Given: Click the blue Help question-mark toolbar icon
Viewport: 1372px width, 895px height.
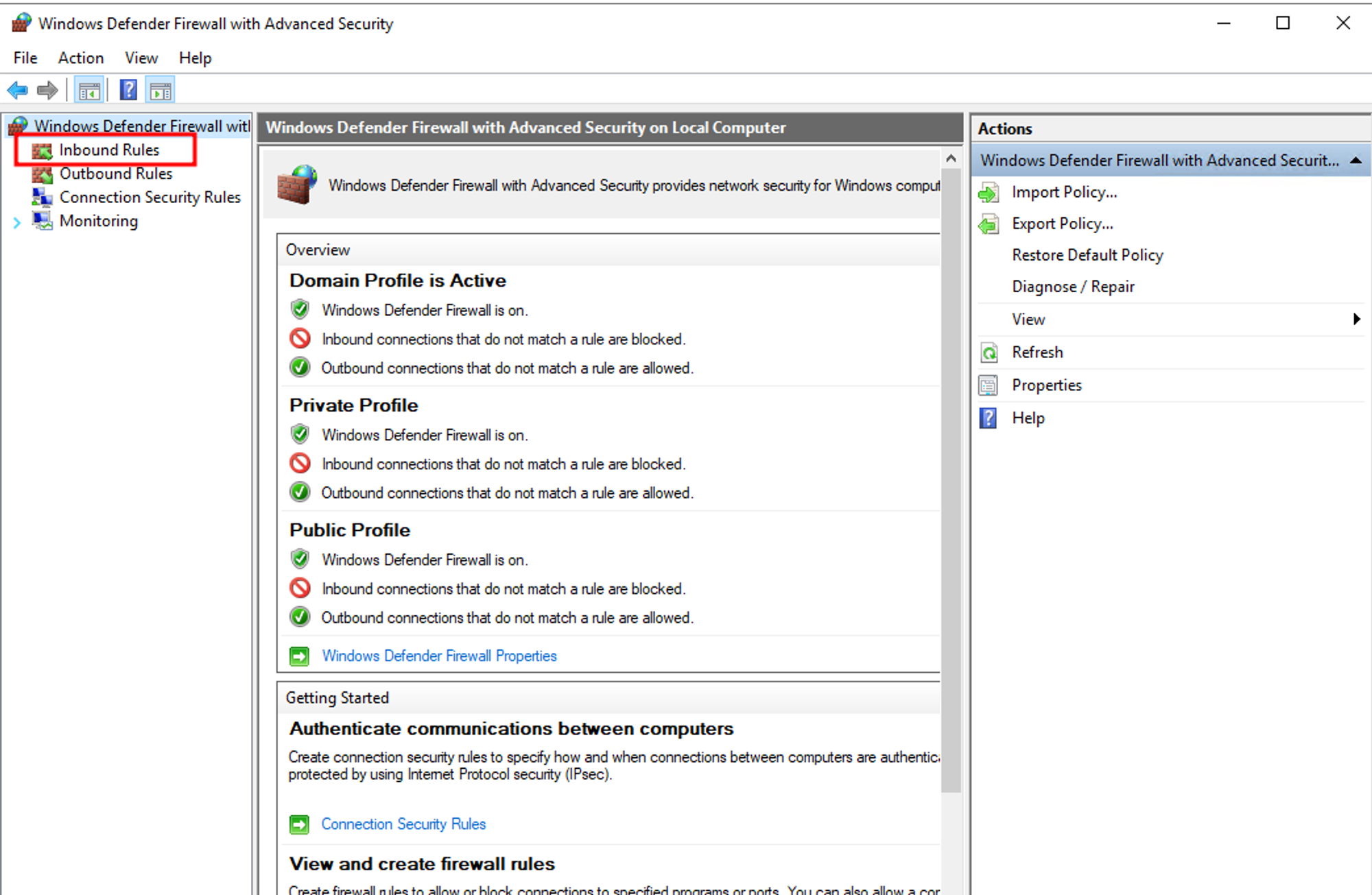Looking at the screenshot, I should 128,90.
